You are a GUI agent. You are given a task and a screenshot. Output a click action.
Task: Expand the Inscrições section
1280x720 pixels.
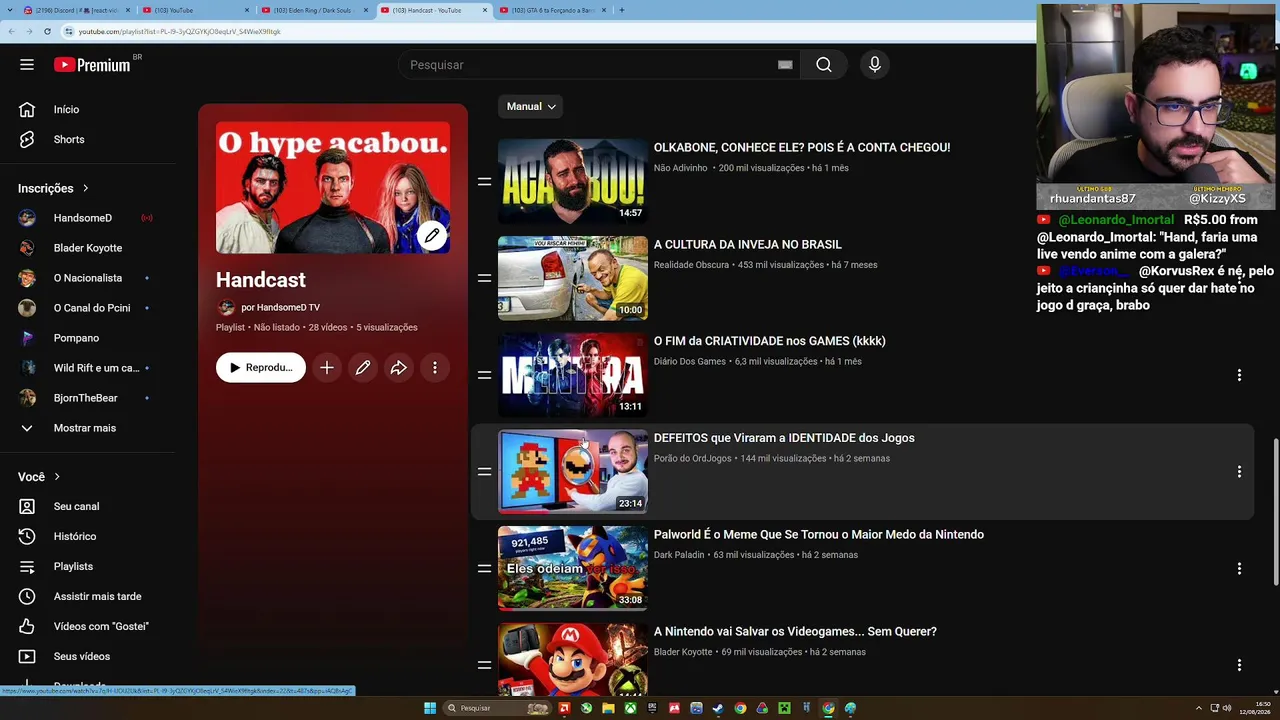click(x=54, y=188)
